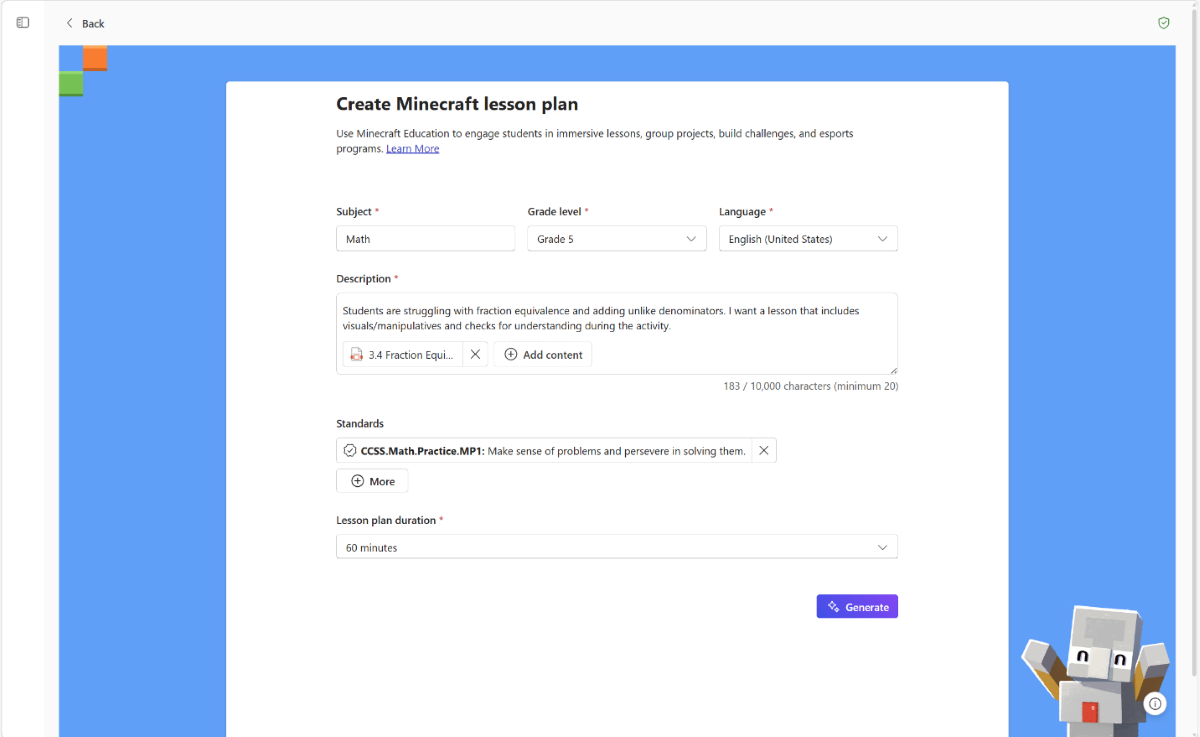Screen dimensions: 1200x737
Task: Open the green shield security icon
Action: pyautogui.click(x=1163, y=23)
